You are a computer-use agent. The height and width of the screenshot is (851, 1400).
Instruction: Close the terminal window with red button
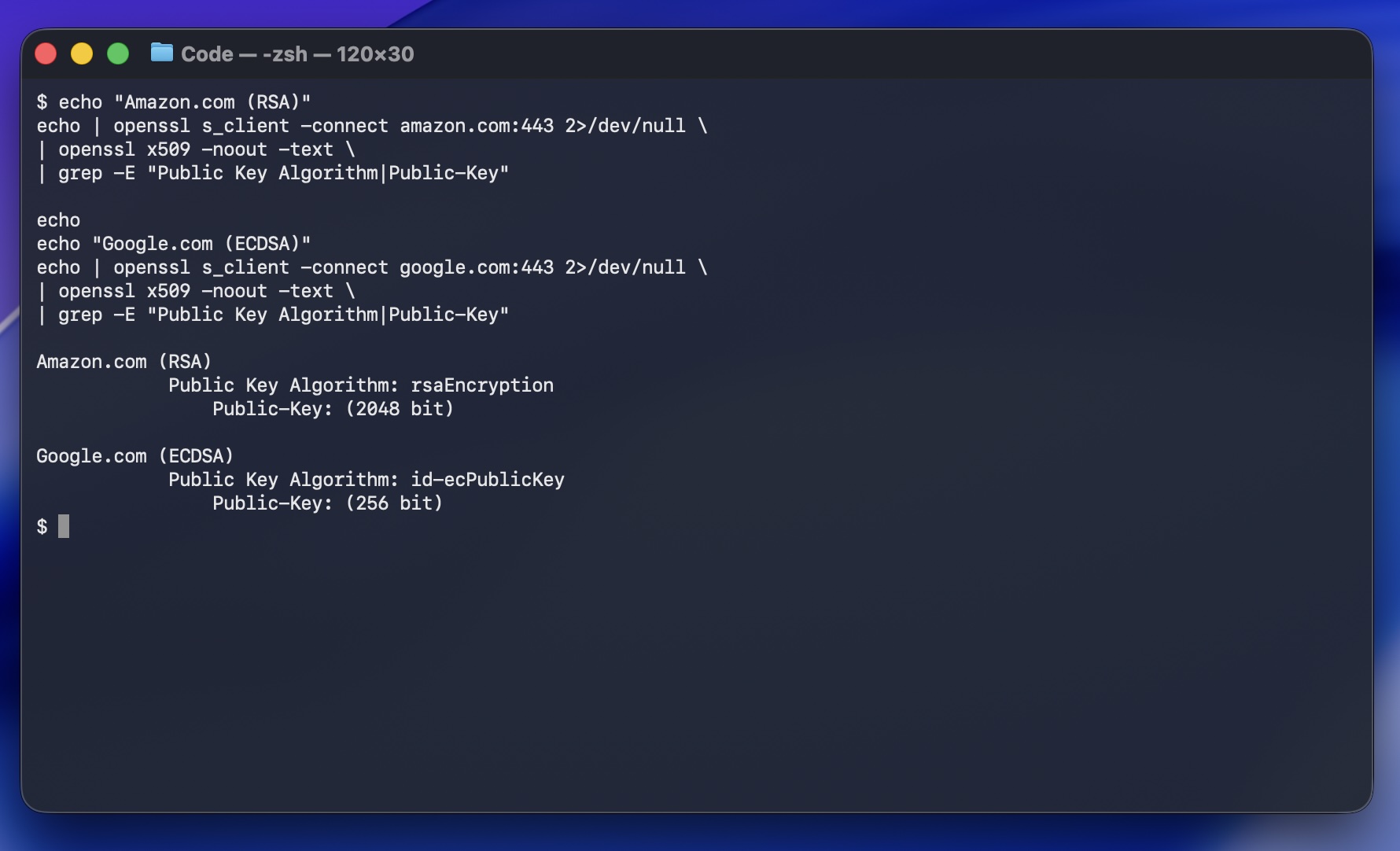coord(46,53)
